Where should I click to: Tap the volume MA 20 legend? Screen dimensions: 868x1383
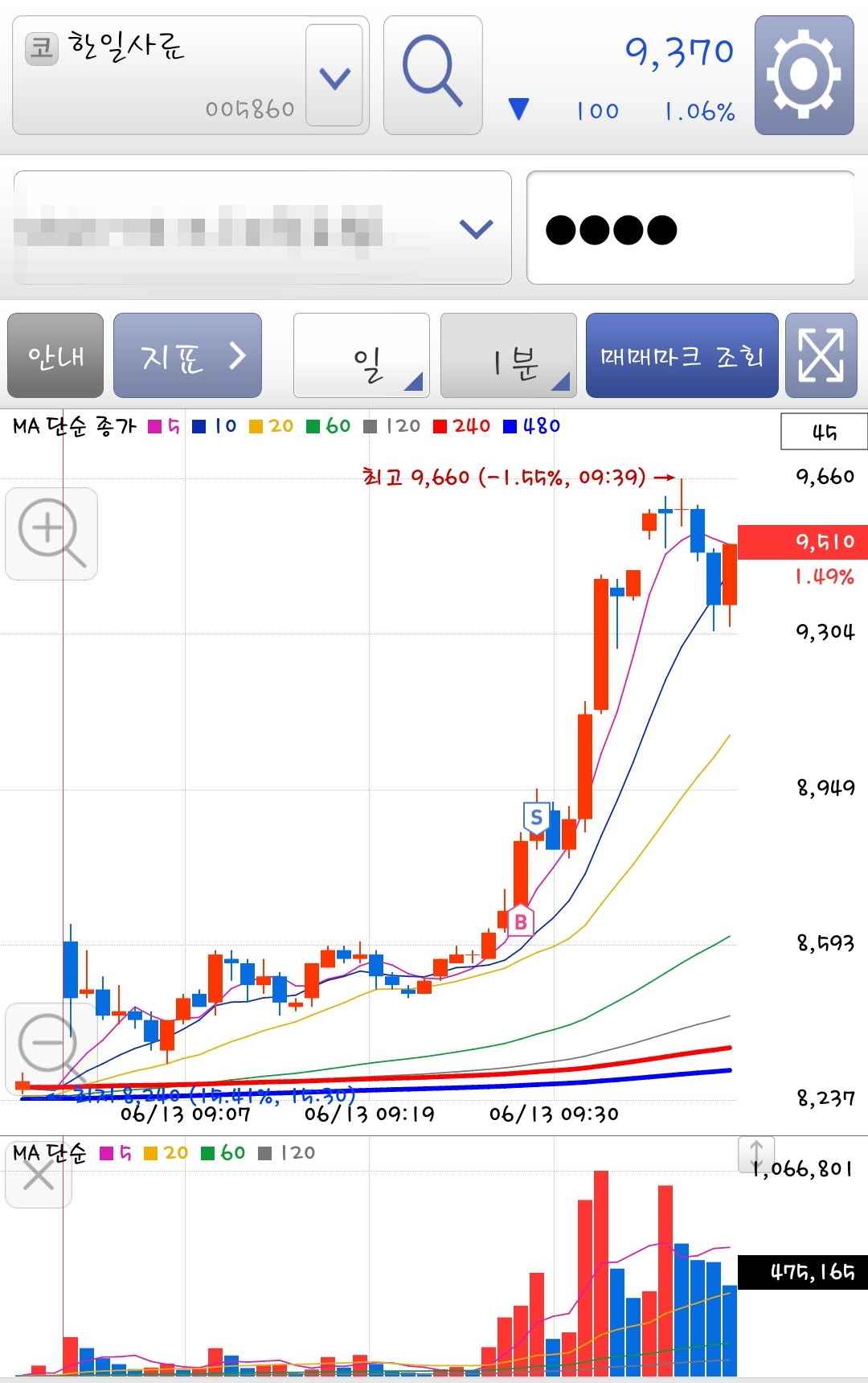(x=166, y=1153)
